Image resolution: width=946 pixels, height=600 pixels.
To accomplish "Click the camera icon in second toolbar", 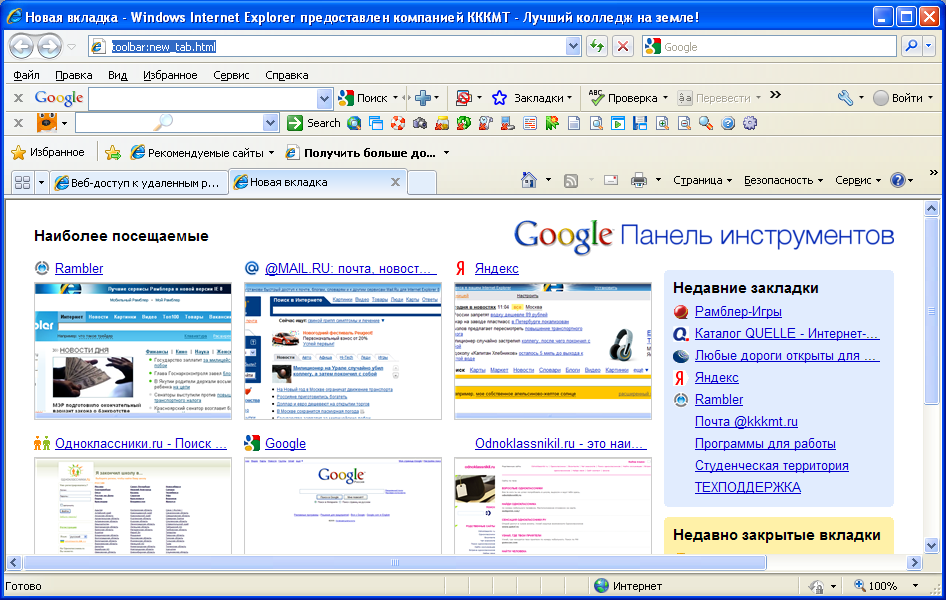I will tap(420, 123).
